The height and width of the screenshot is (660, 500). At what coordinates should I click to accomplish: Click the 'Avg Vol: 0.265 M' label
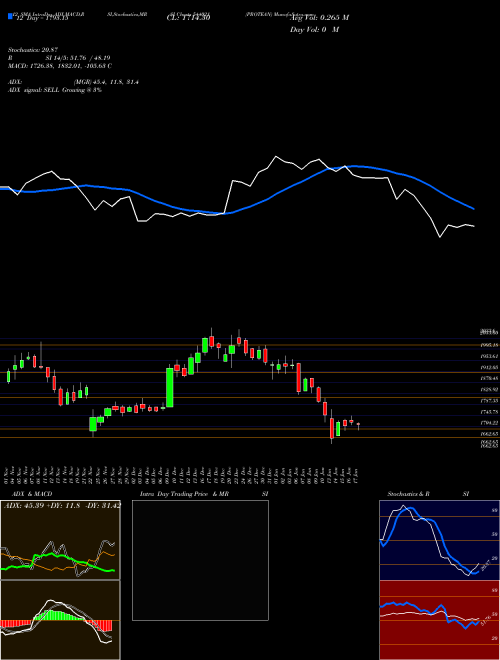click(319, 18)
